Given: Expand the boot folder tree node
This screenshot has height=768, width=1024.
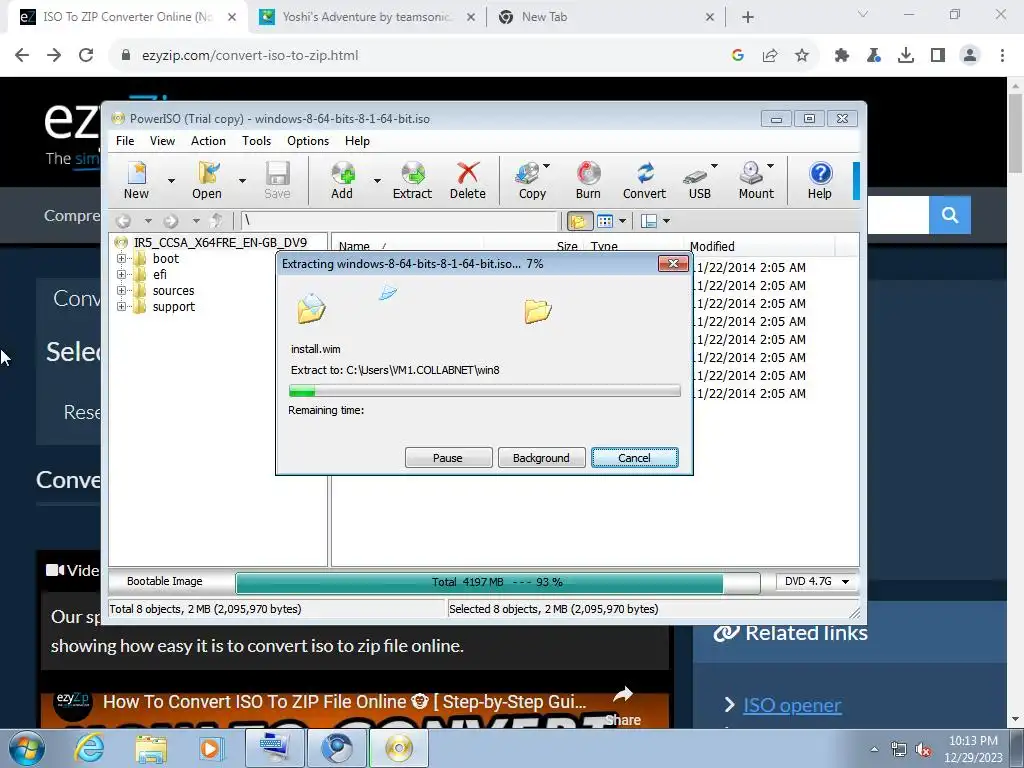Looking at the screenshot, I should 121,259.
